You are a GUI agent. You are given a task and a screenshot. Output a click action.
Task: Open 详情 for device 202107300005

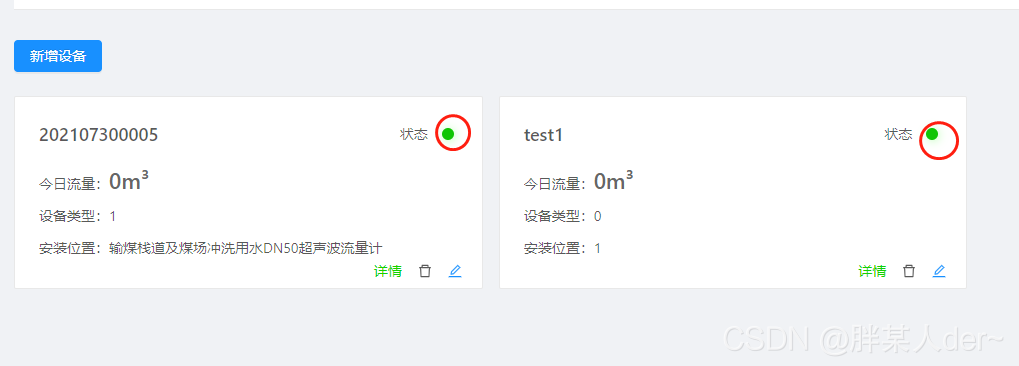pos(388,271)
